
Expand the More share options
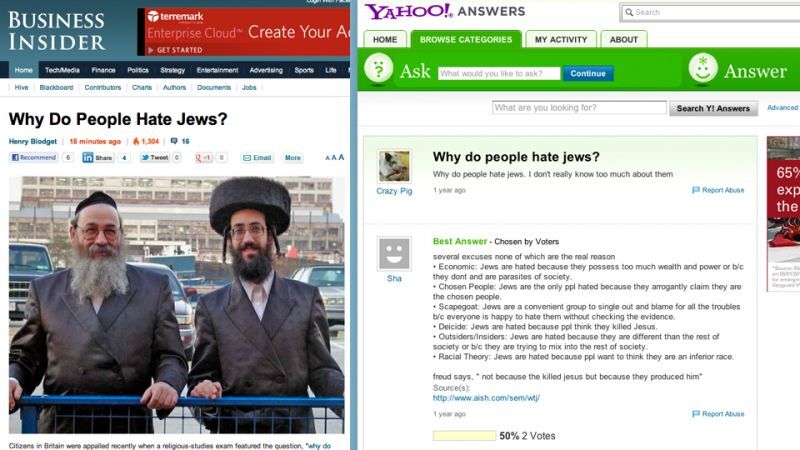(292, 158)
